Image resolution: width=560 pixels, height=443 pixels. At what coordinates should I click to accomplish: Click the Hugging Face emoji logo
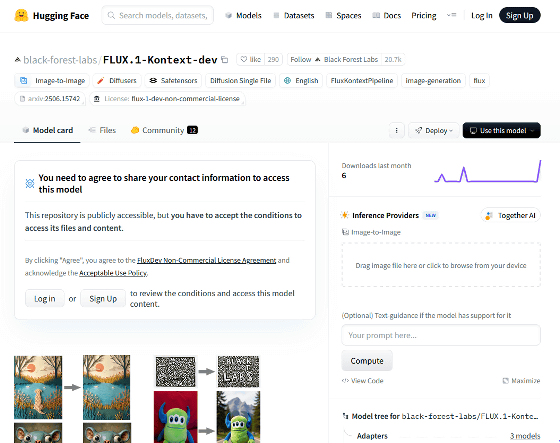[x=21, y=15]
